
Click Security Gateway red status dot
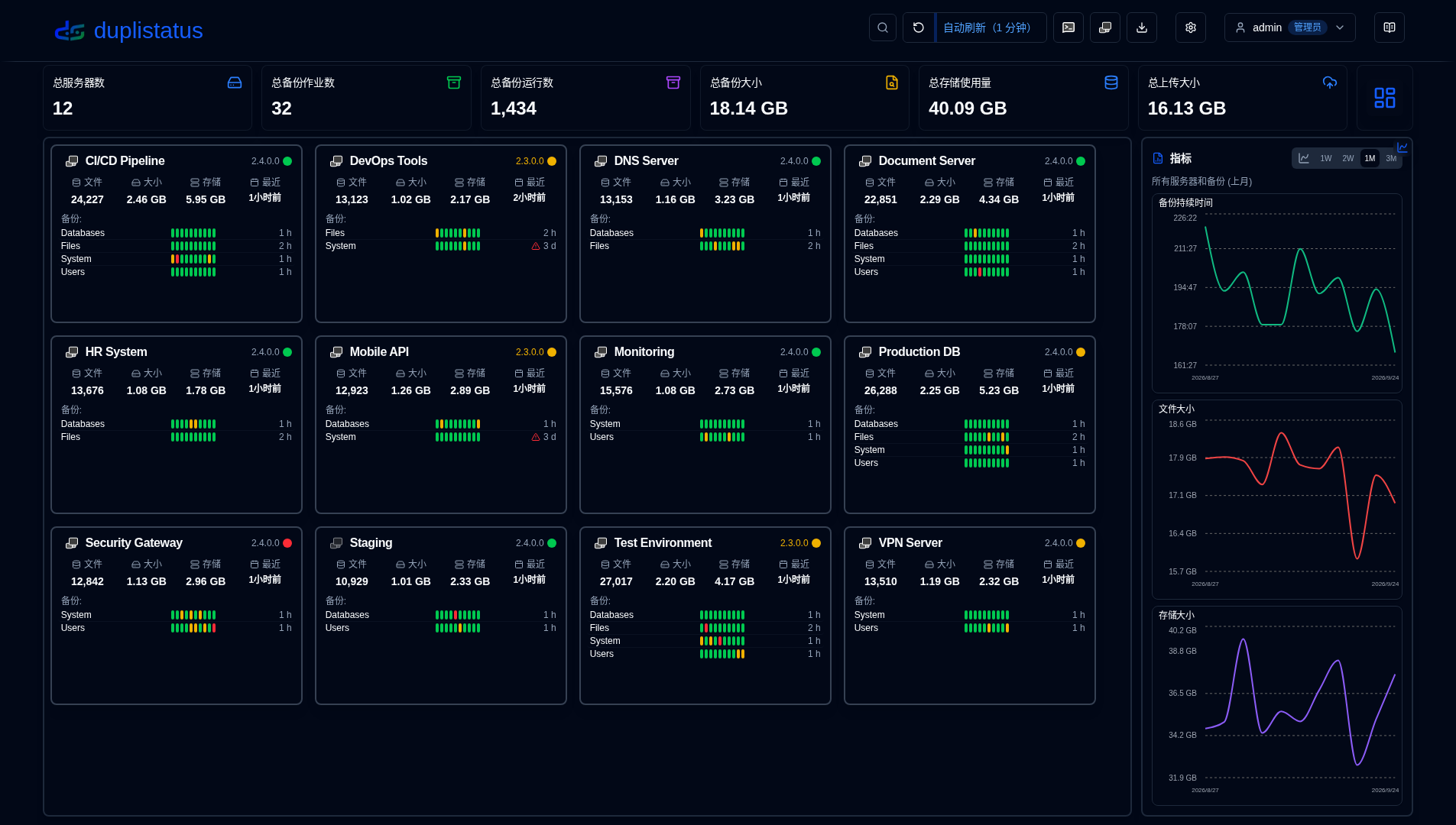287,543
